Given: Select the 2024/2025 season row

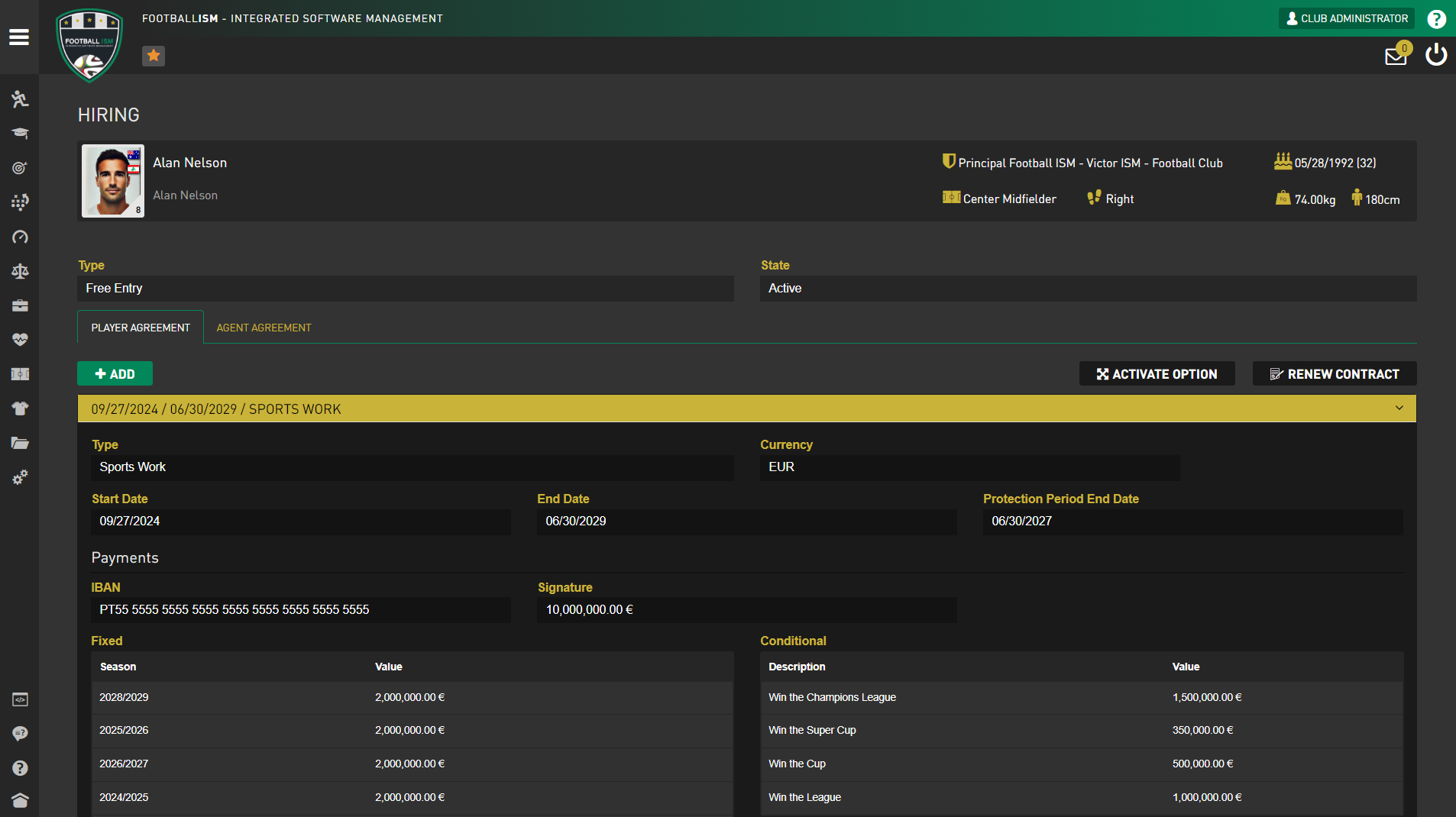Looking at the screenshot, I should pos(413,797).
